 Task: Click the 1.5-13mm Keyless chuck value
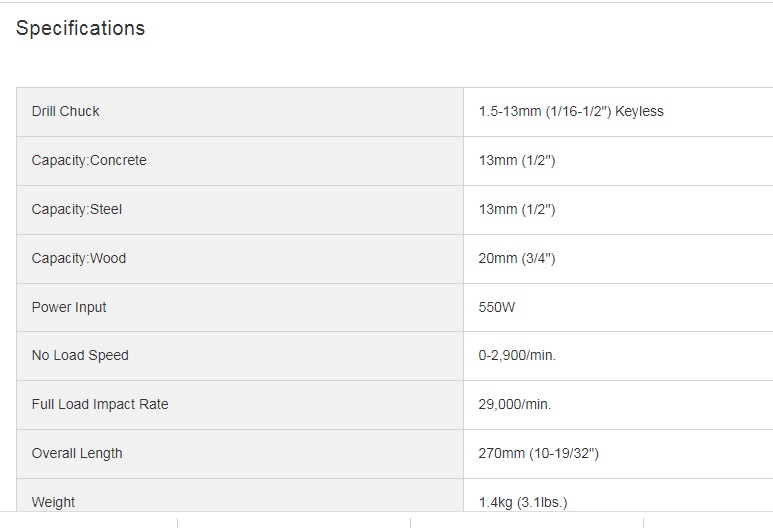pos(571,111)
